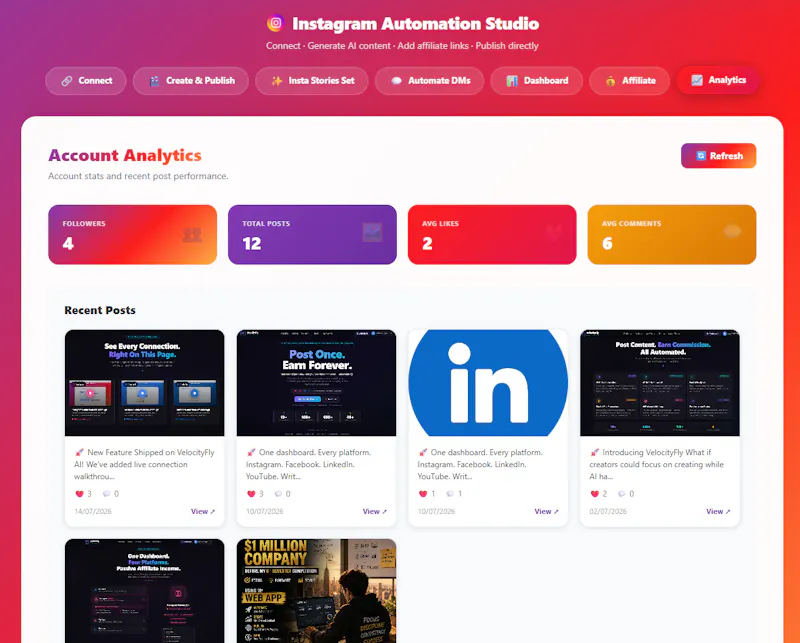This screenshot has height=643, width=800.
Task: Select the Affiliate tab
Action: pyautogui.click(x=629, y=81)
